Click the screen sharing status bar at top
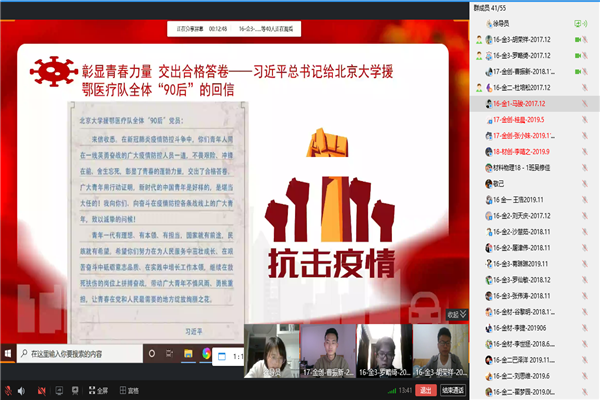 [234, 29]
